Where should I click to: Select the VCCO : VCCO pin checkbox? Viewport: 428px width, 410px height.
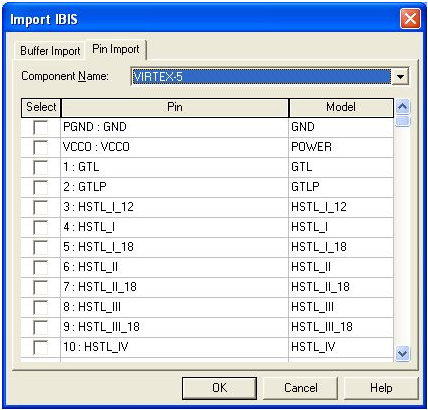click(41, 147)
